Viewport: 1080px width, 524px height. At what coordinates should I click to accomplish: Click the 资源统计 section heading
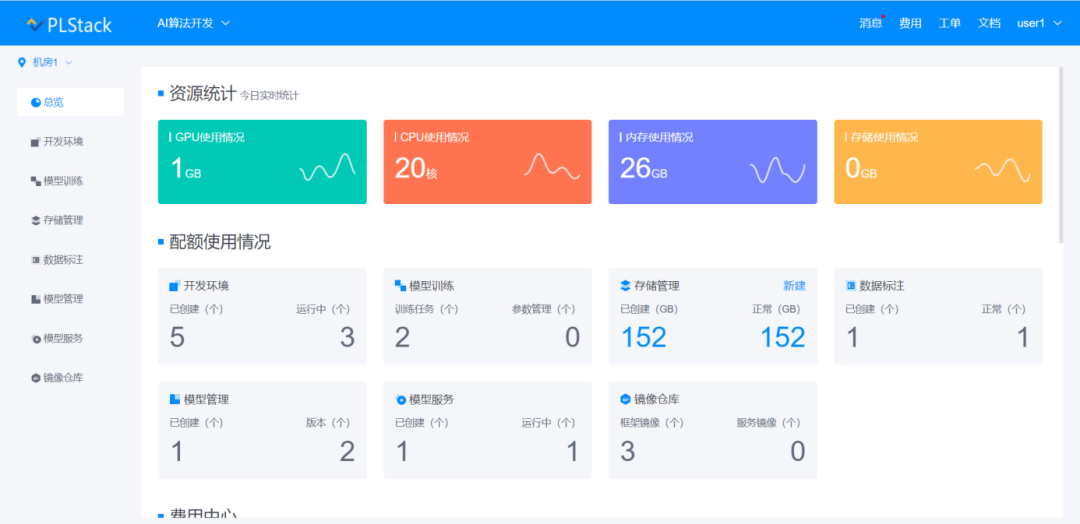pos(202,94)
